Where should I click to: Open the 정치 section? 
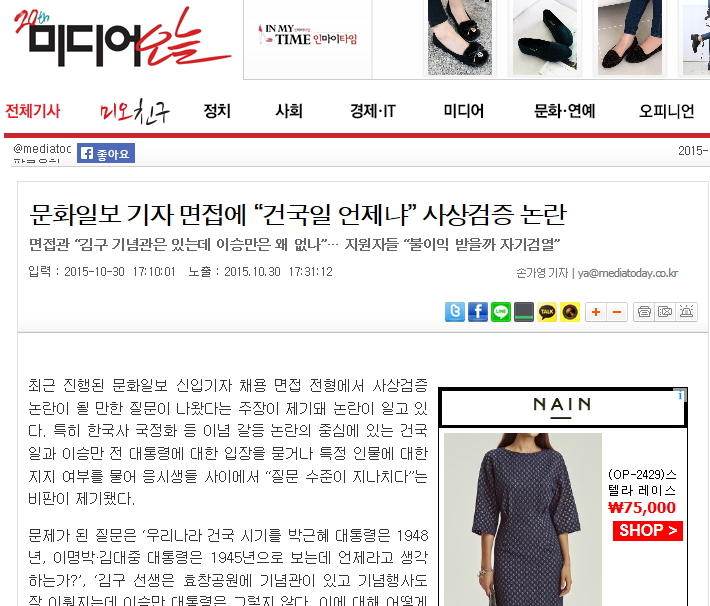(217, 111)
